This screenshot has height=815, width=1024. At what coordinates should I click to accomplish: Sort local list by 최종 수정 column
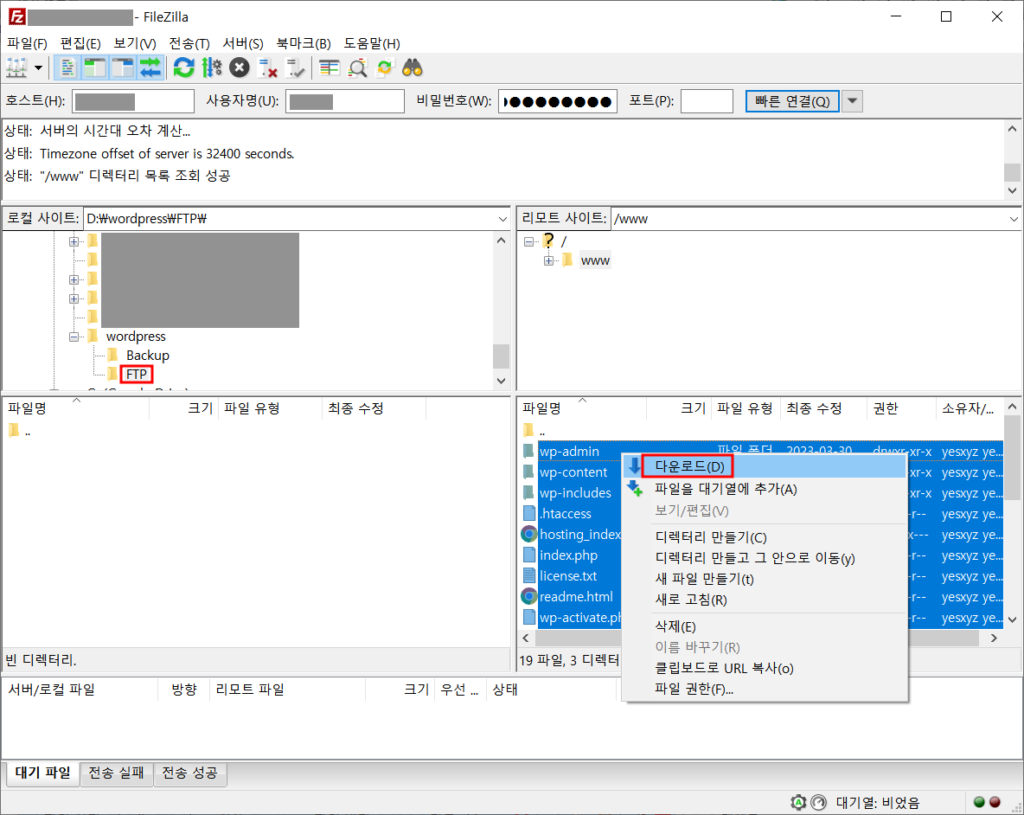[374, 409]
